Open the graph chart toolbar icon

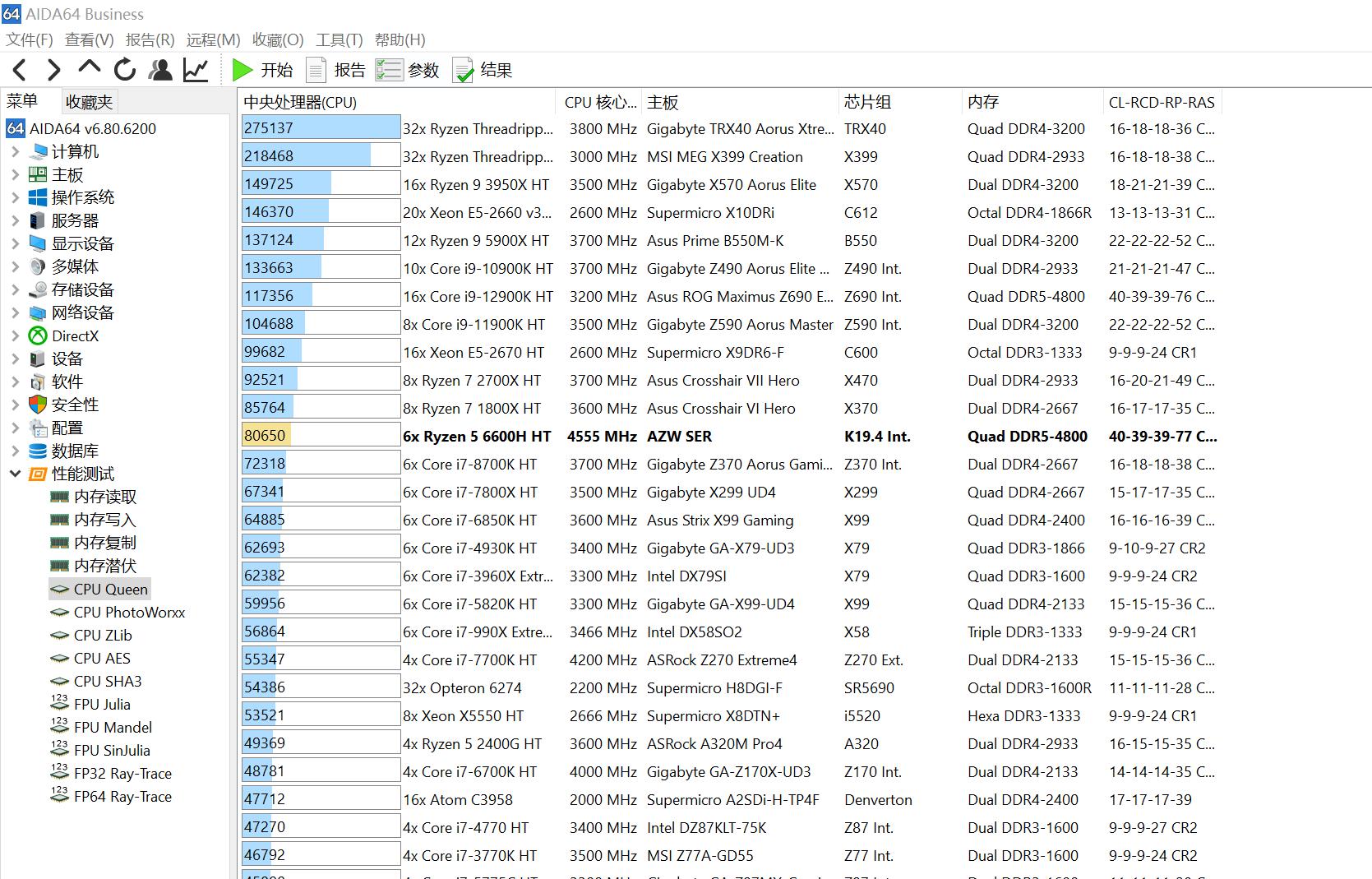point(196,71)
